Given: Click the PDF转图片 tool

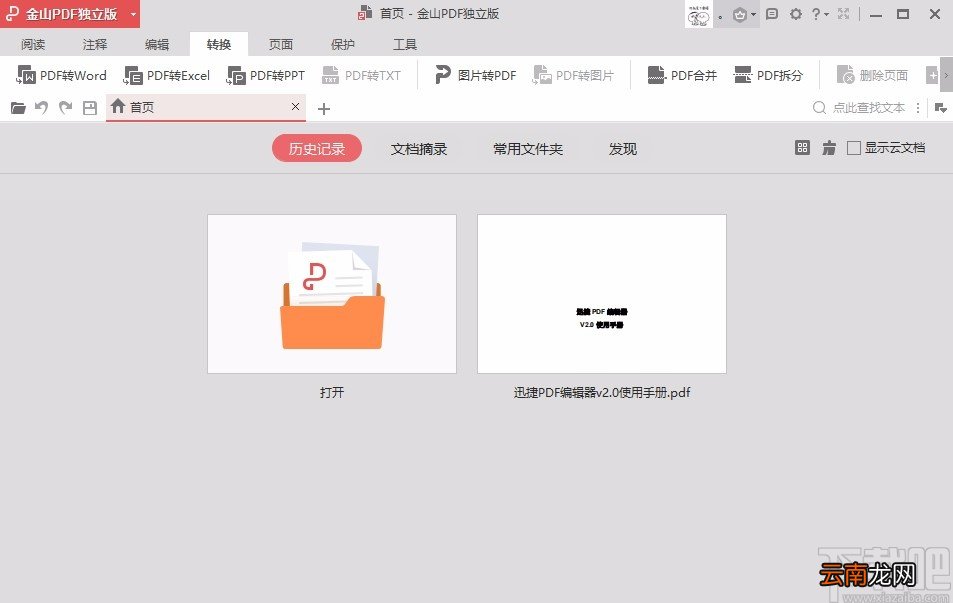Looking at the screenshot, I should 573,75.
